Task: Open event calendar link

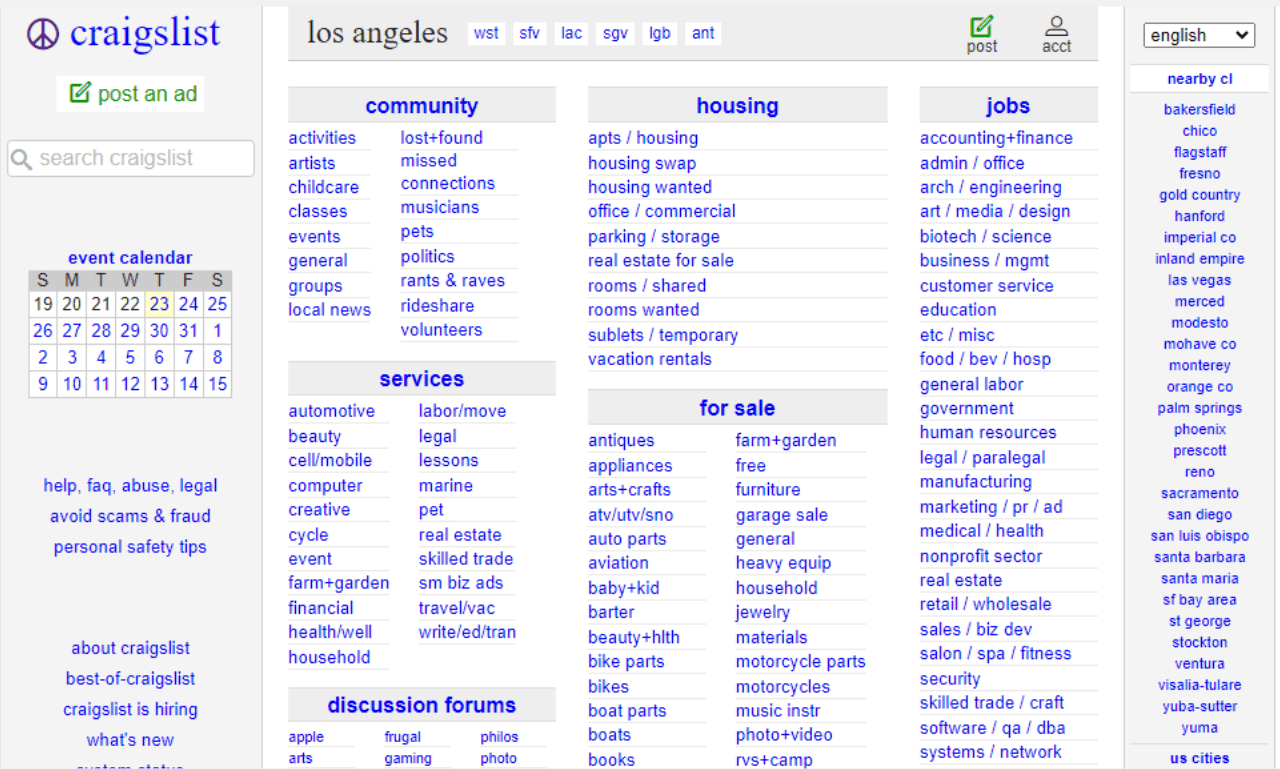Action: pyautogui.click(x=130, y=258)
